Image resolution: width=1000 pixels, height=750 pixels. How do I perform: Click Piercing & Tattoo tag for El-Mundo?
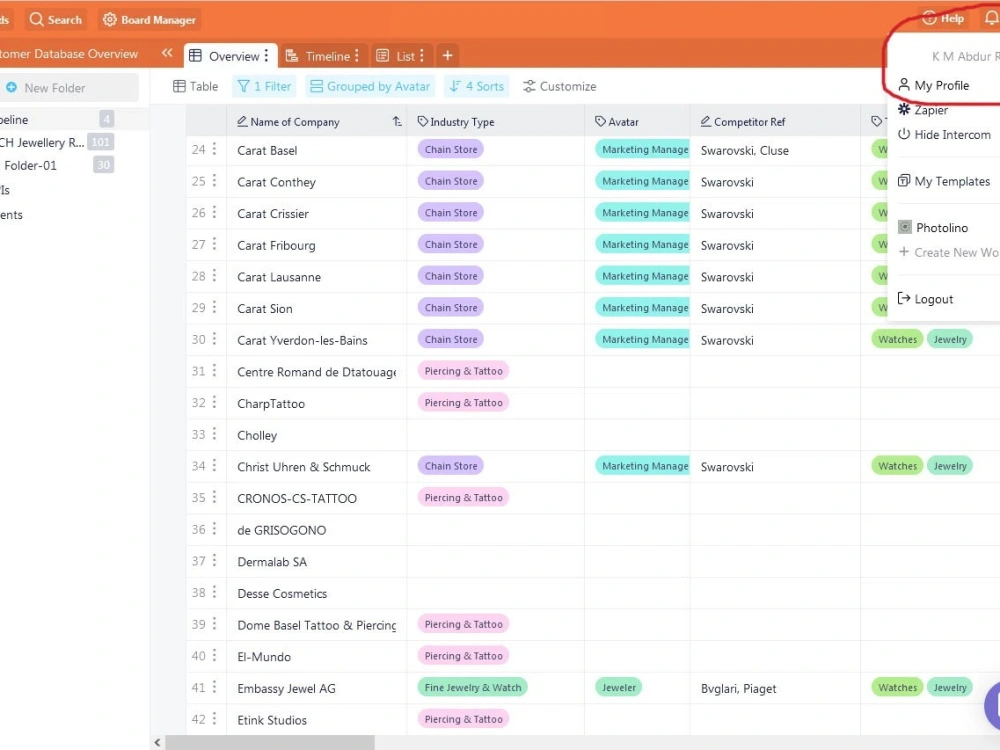(x=464, y=656)
